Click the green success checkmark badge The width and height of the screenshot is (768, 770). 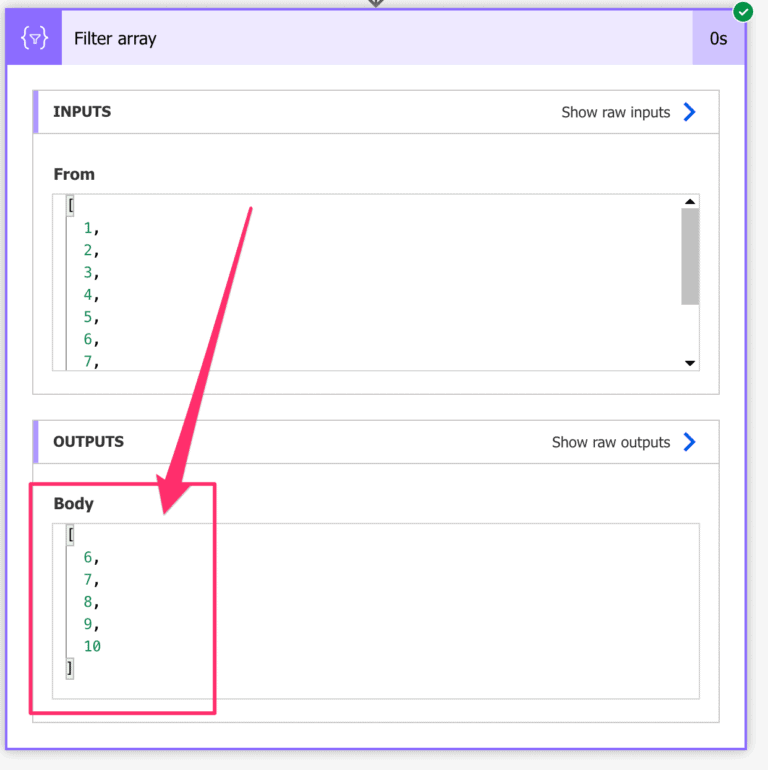743,12
